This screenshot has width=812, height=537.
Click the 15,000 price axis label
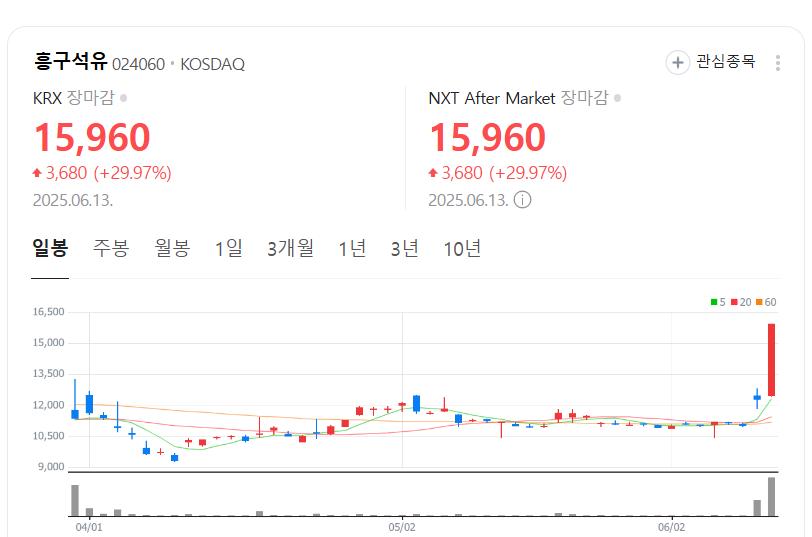(49, 343)
